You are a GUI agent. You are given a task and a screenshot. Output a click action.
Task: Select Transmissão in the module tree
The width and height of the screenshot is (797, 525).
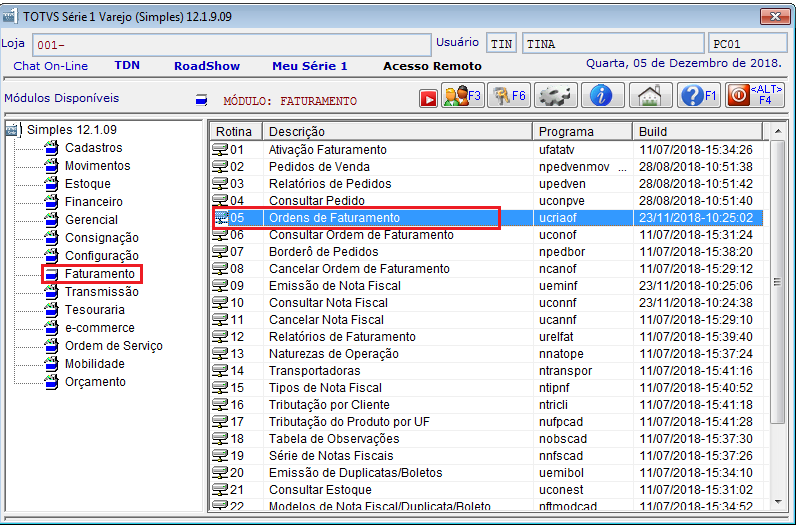pos(102,292)
